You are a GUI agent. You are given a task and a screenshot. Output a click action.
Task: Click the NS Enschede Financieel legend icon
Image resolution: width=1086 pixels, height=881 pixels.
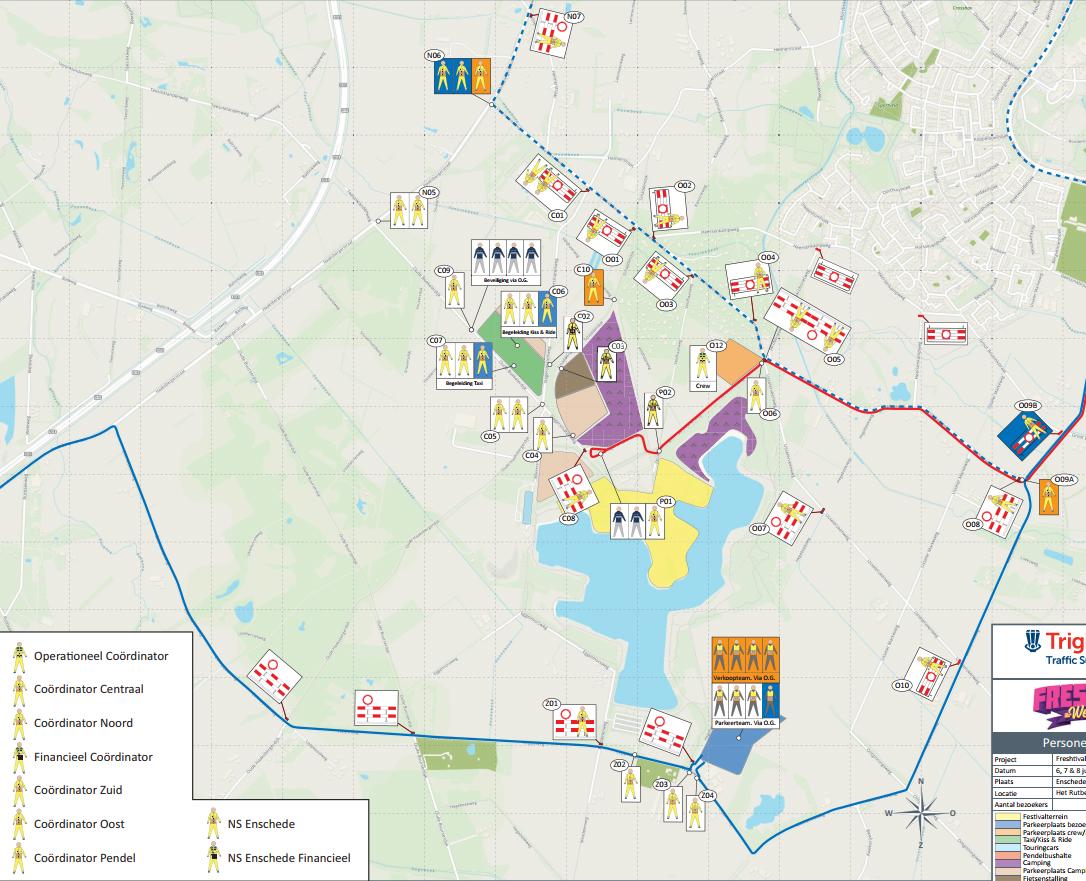pos(212,857)
